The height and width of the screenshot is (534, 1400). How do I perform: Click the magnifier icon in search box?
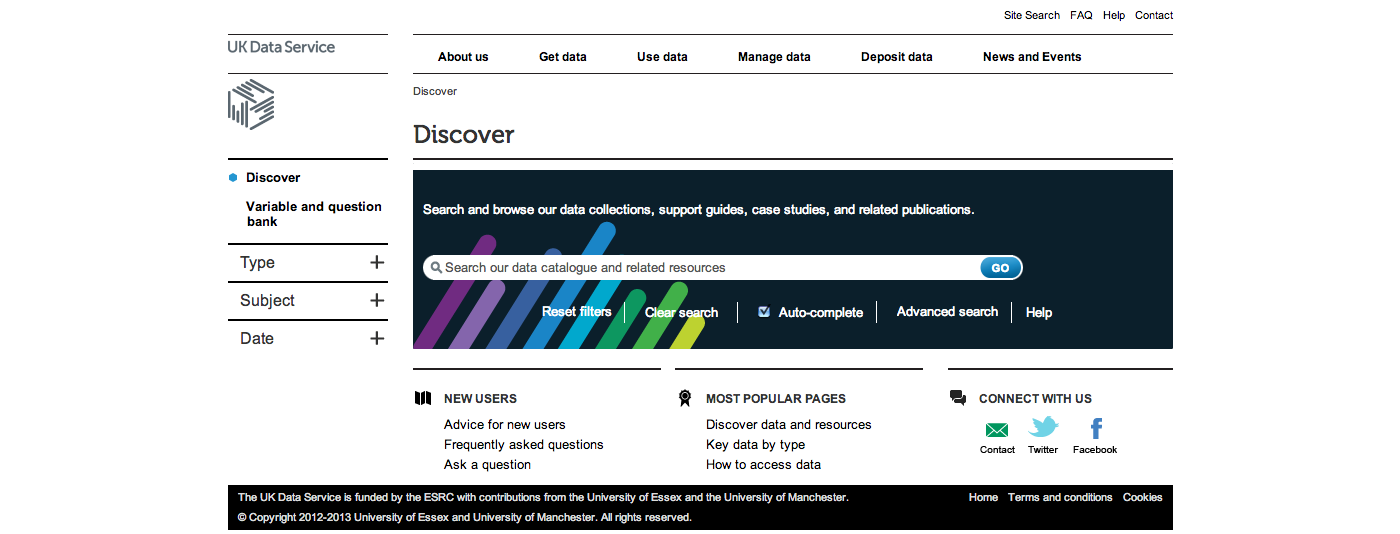[436, 268]
